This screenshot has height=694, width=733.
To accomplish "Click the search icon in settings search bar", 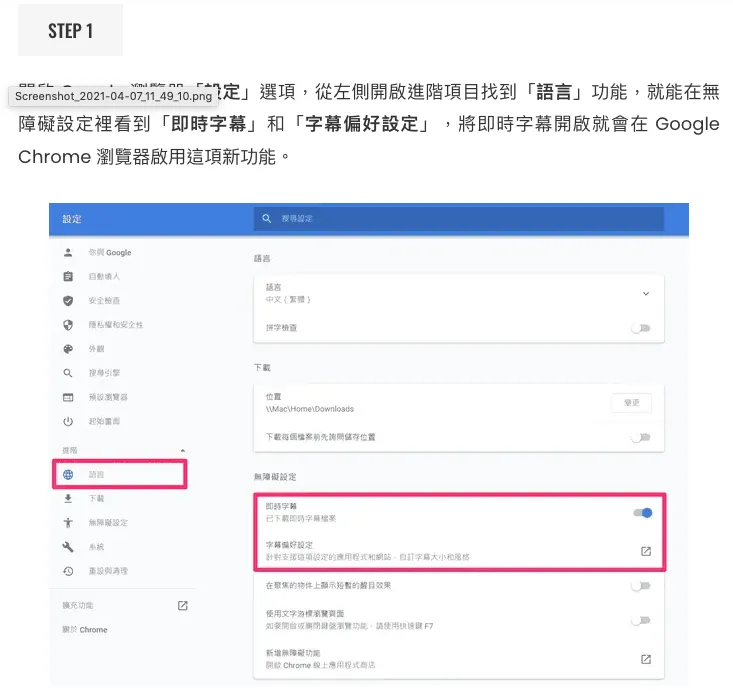I will [266, 219].
